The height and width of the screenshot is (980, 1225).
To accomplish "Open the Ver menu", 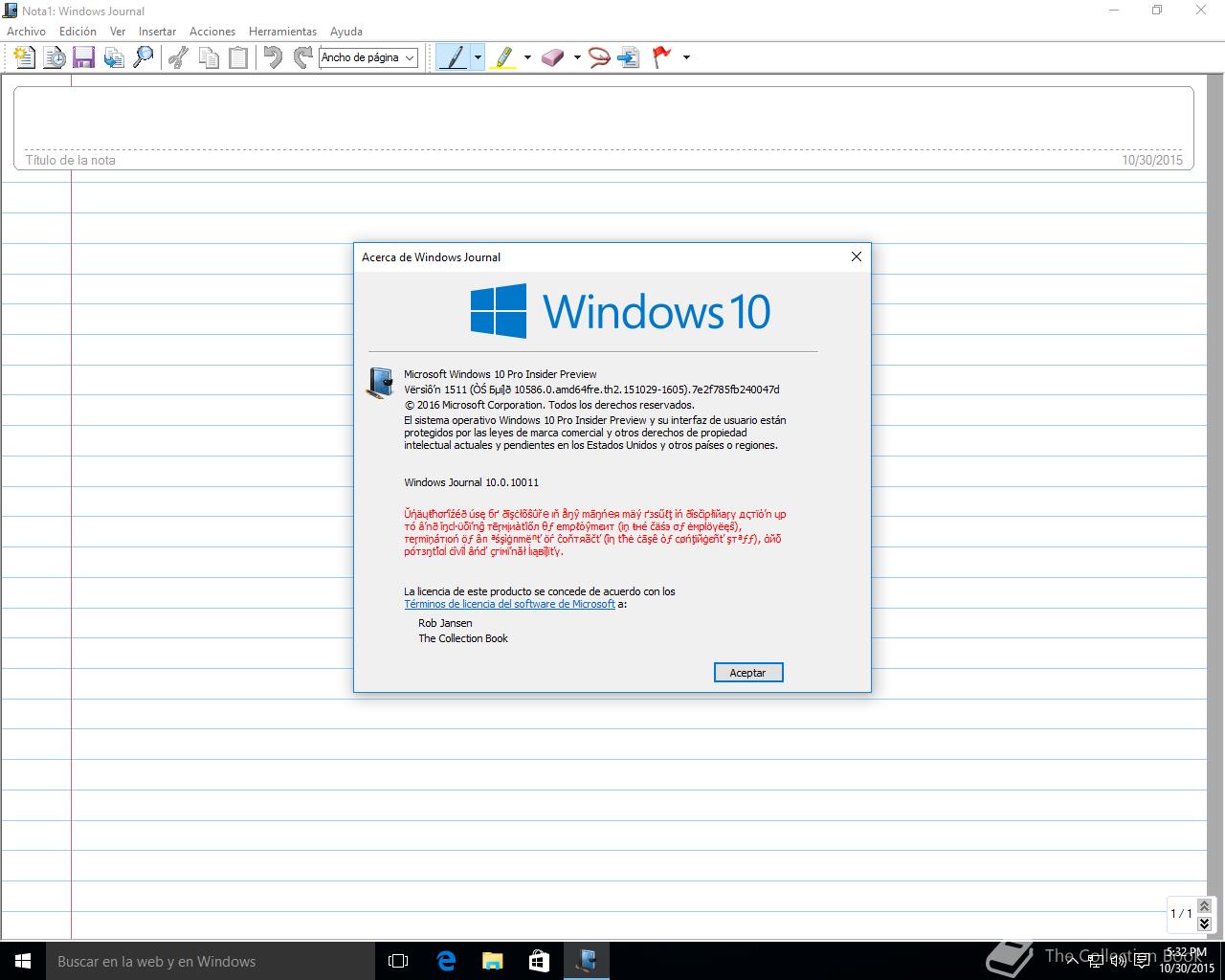I will coord(118,32).
